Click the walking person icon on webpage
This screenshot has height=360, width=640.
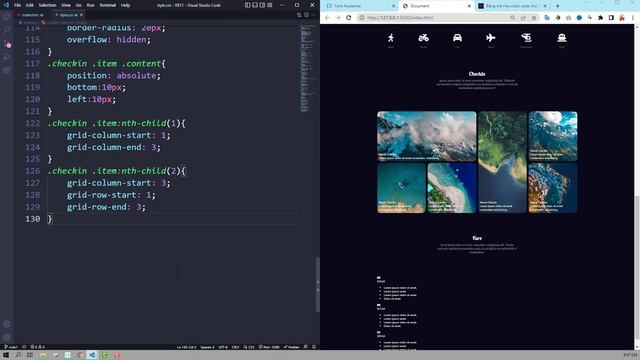click(391, 38)
